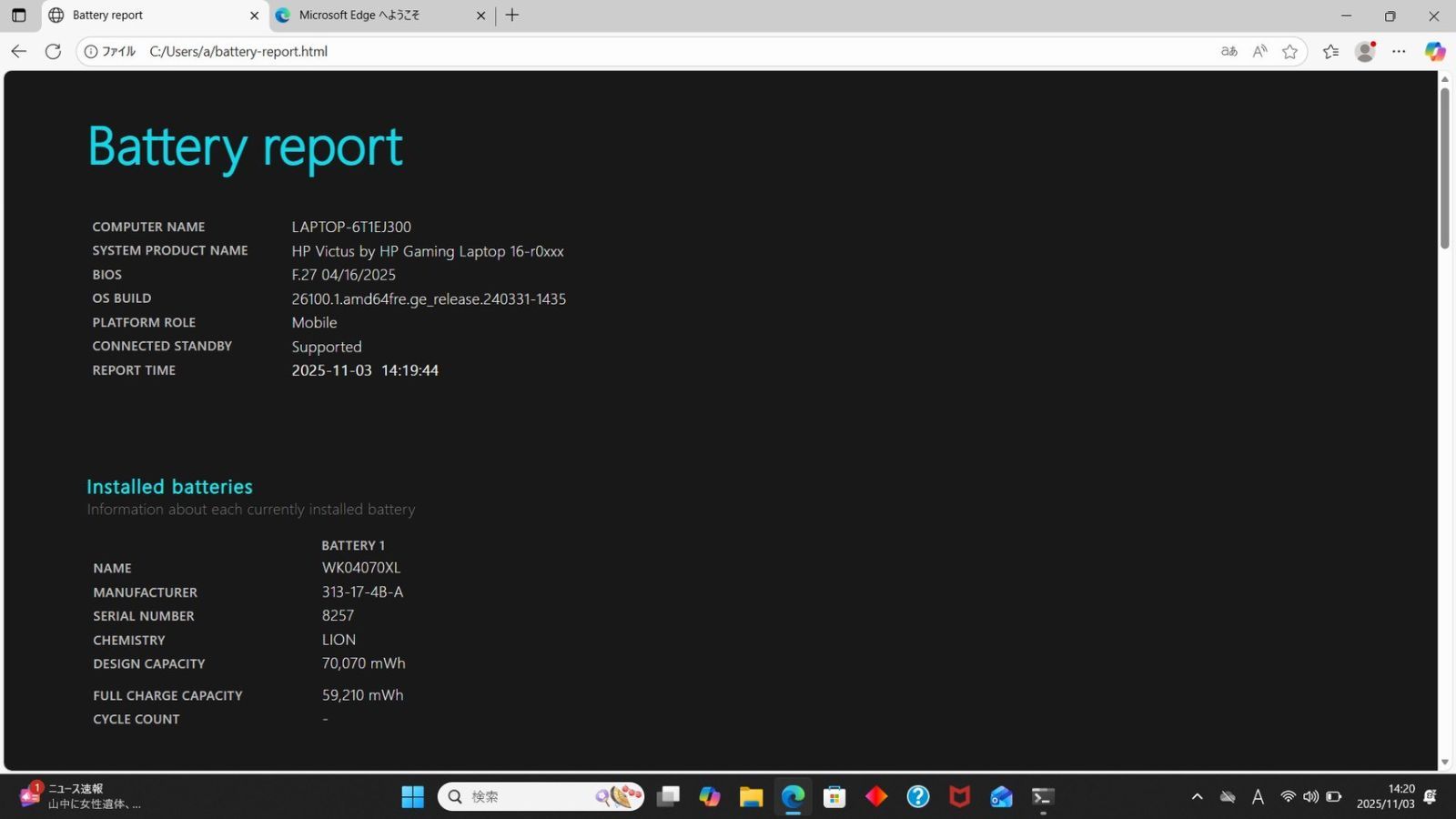
Task: Open a new tab with plus button
Action: [x=512, y=15]
